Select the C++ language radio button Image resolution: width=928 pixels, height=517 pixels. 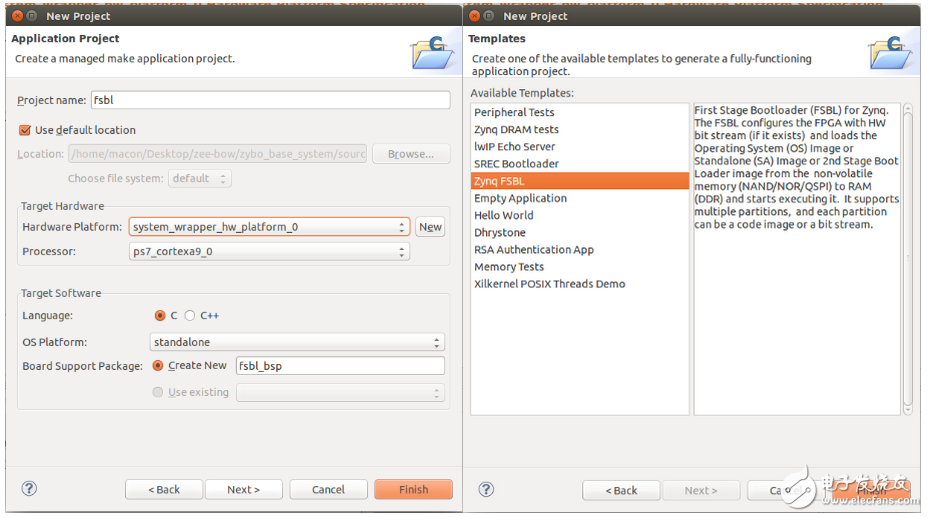[x=190, y=316]
